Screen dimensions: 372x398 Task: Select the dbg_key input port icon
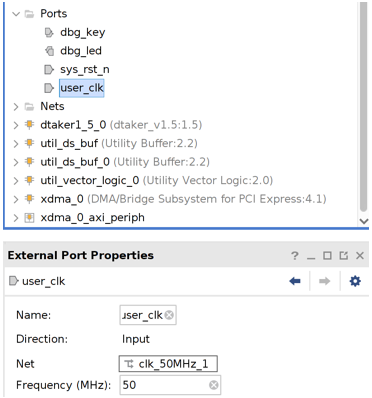(49, 33)
